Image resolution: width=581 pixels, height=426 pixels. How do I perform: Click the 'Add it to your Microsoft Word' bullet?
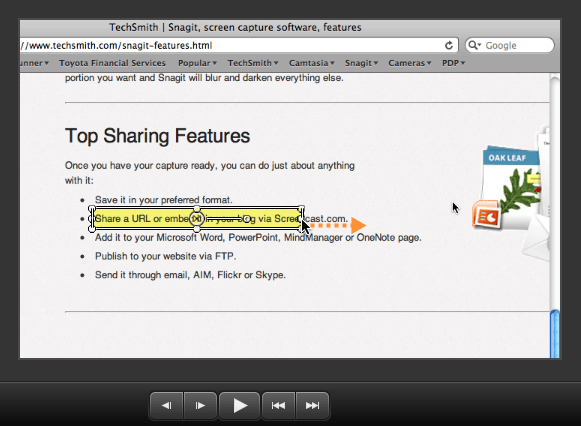point(258,237)
